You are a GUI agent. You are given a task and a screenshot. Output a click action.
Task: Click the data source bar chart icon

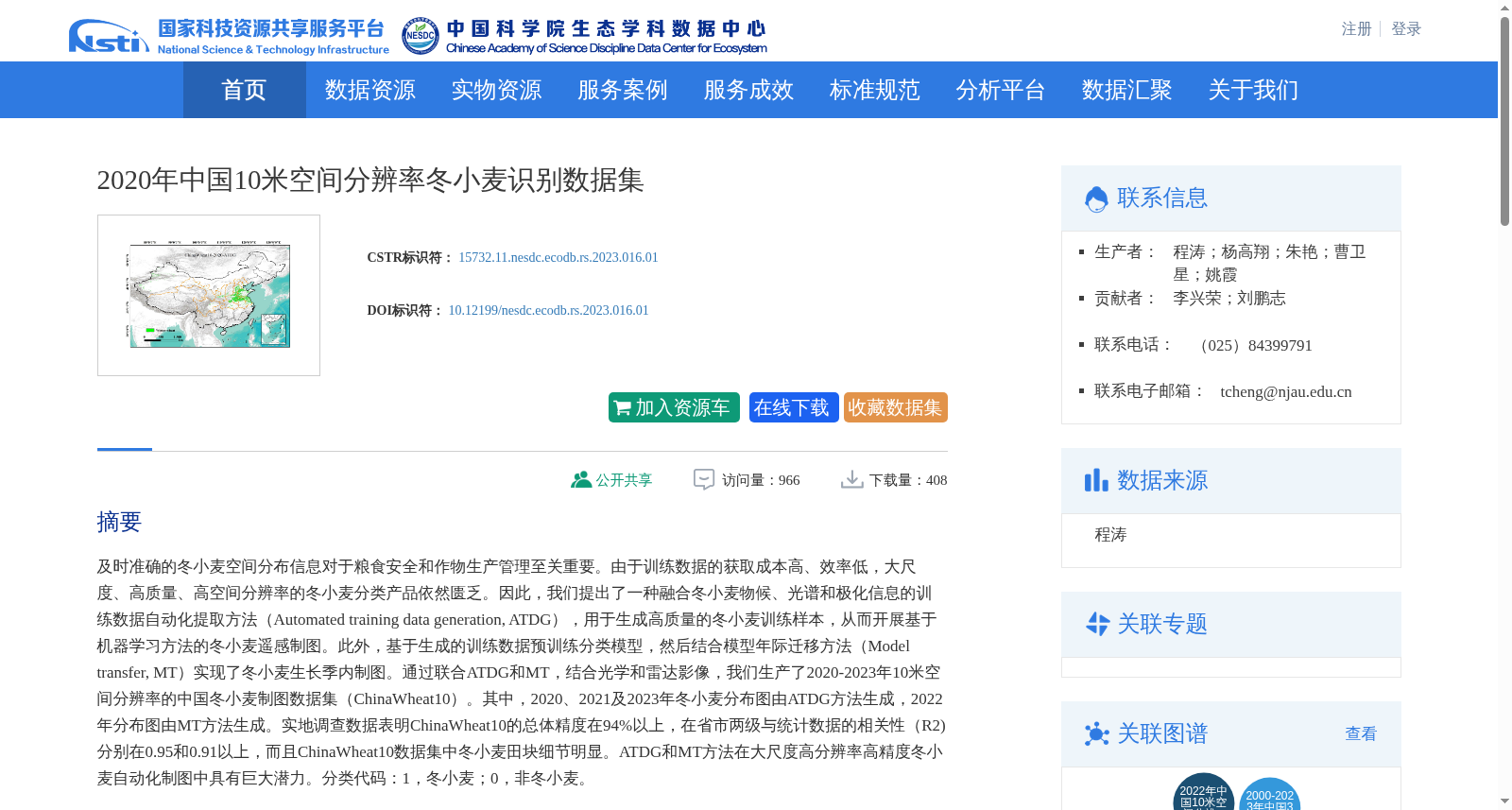[x=1096, y=480]
